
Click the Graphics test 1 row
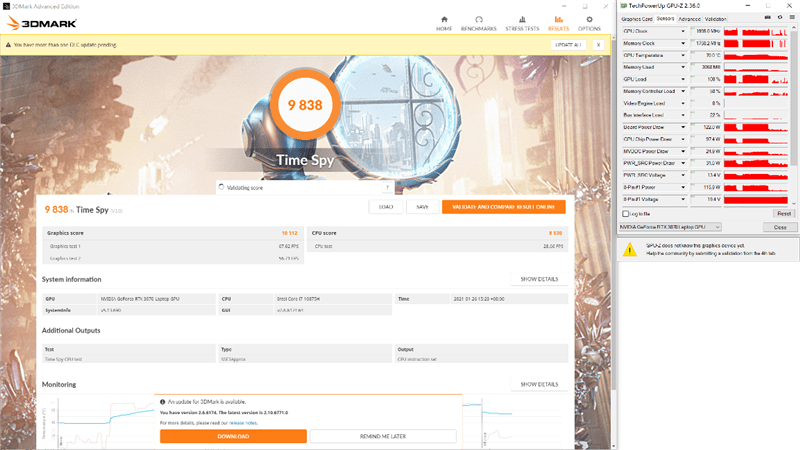[x=173, y=246]
